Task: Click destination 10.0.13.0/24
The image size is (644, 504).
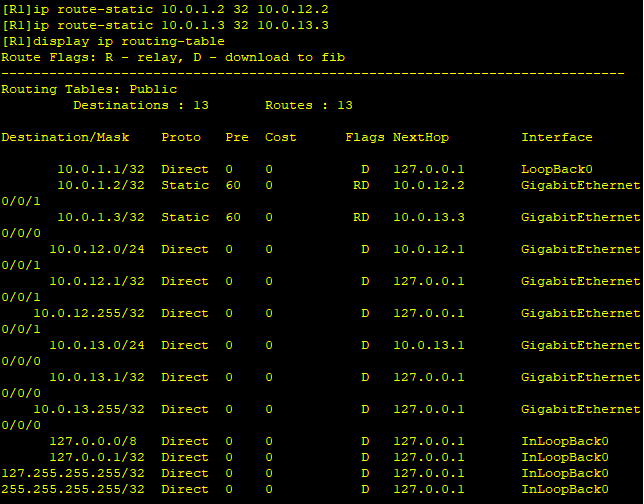Action: tap(97, 345)
